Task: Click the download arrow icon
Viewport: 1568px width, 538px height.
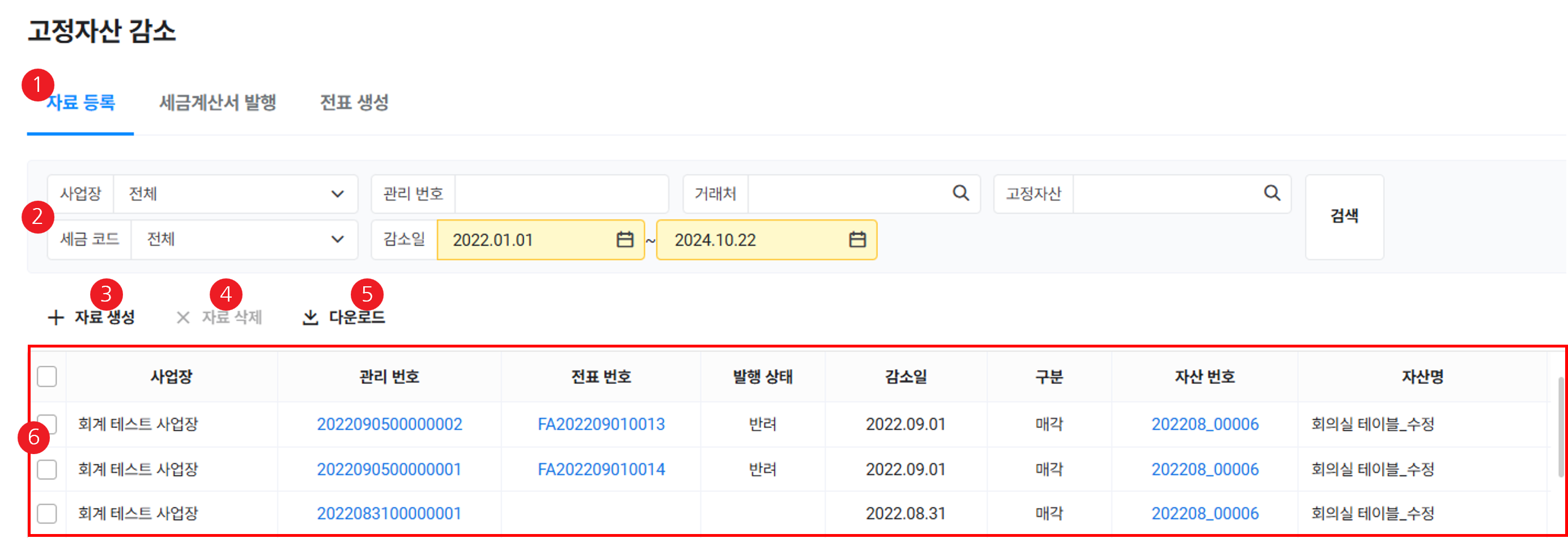Action: (x=311, y=317)
